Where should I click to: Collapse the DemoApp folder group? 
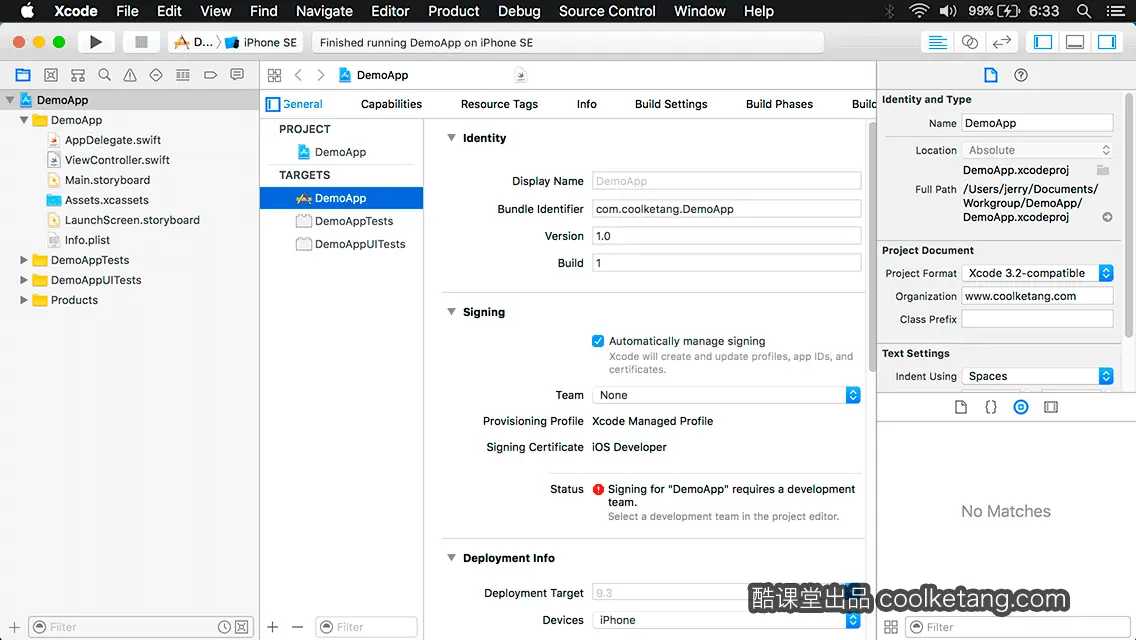coord(23,120)
